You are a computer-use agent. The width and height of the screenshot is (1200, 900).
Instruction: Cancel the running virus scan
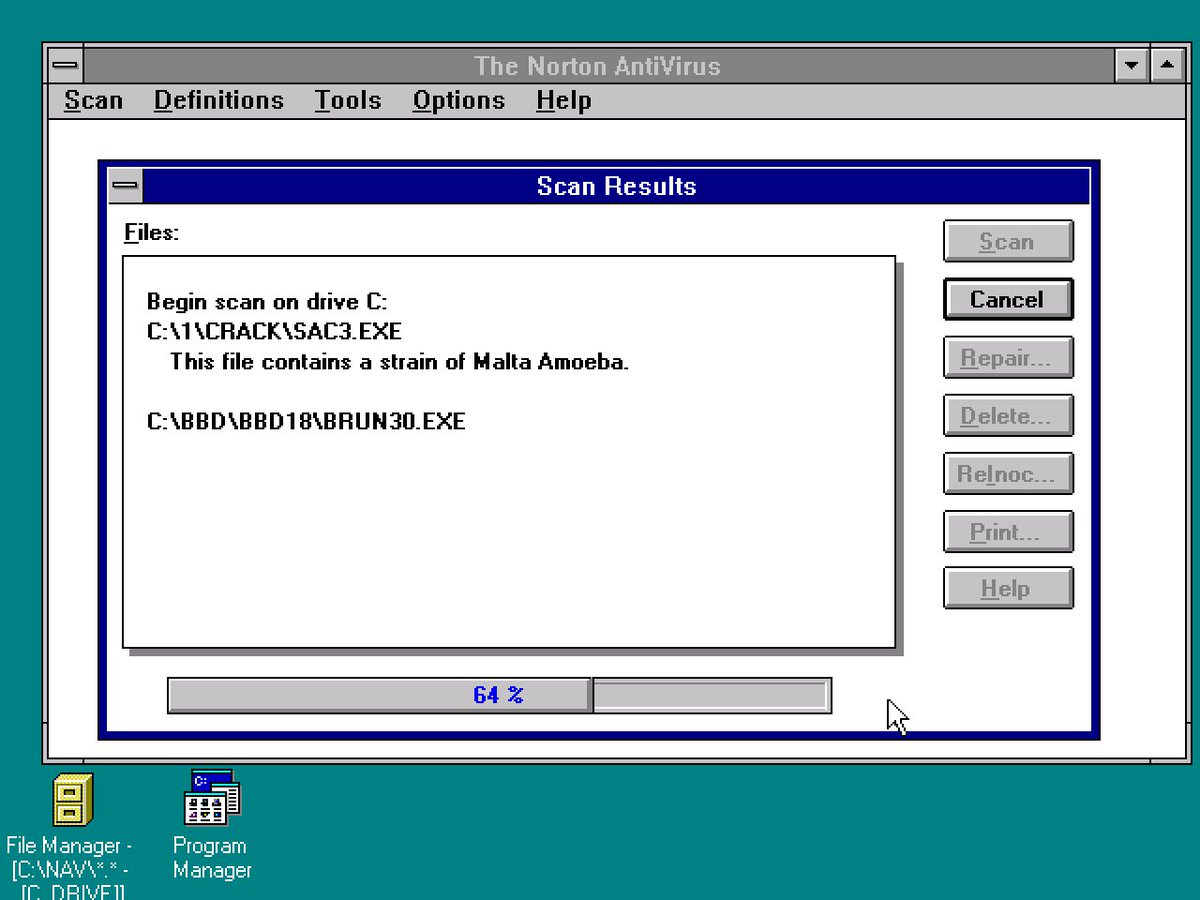click(1008, 300)
